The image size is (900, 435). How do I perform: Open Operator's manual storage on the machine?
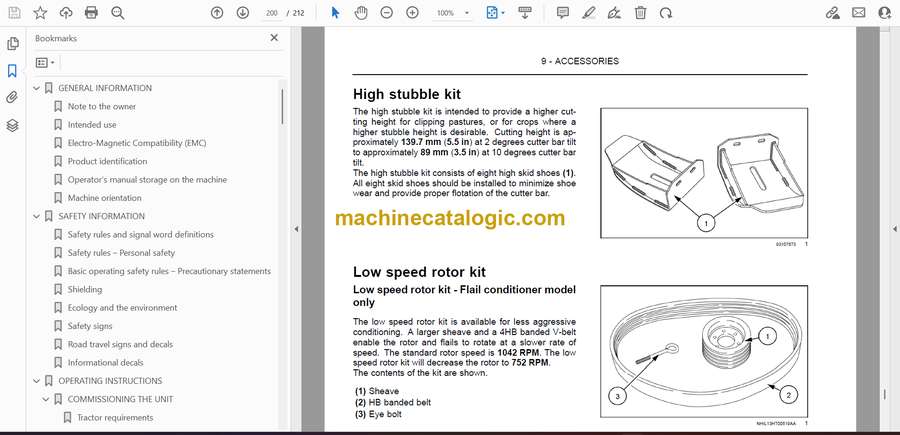[147, 180]
